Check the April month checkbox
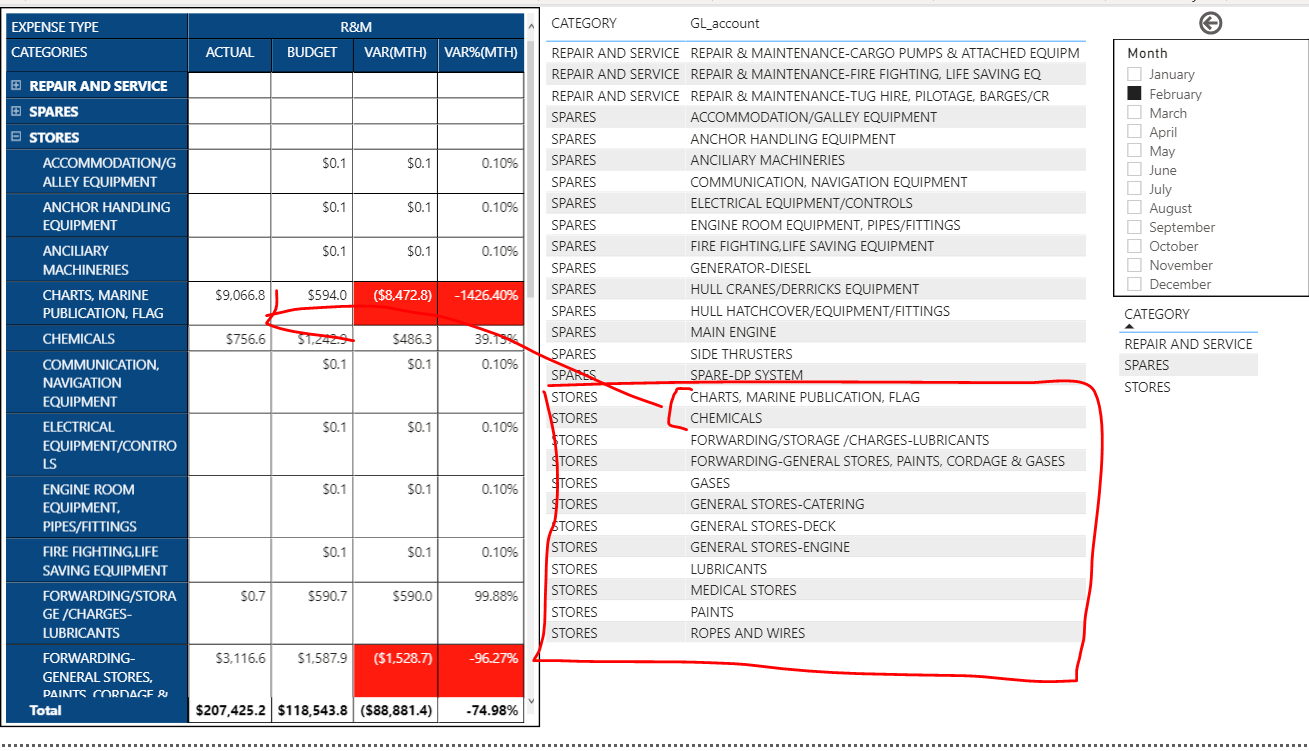 [x=1134, y=132]
